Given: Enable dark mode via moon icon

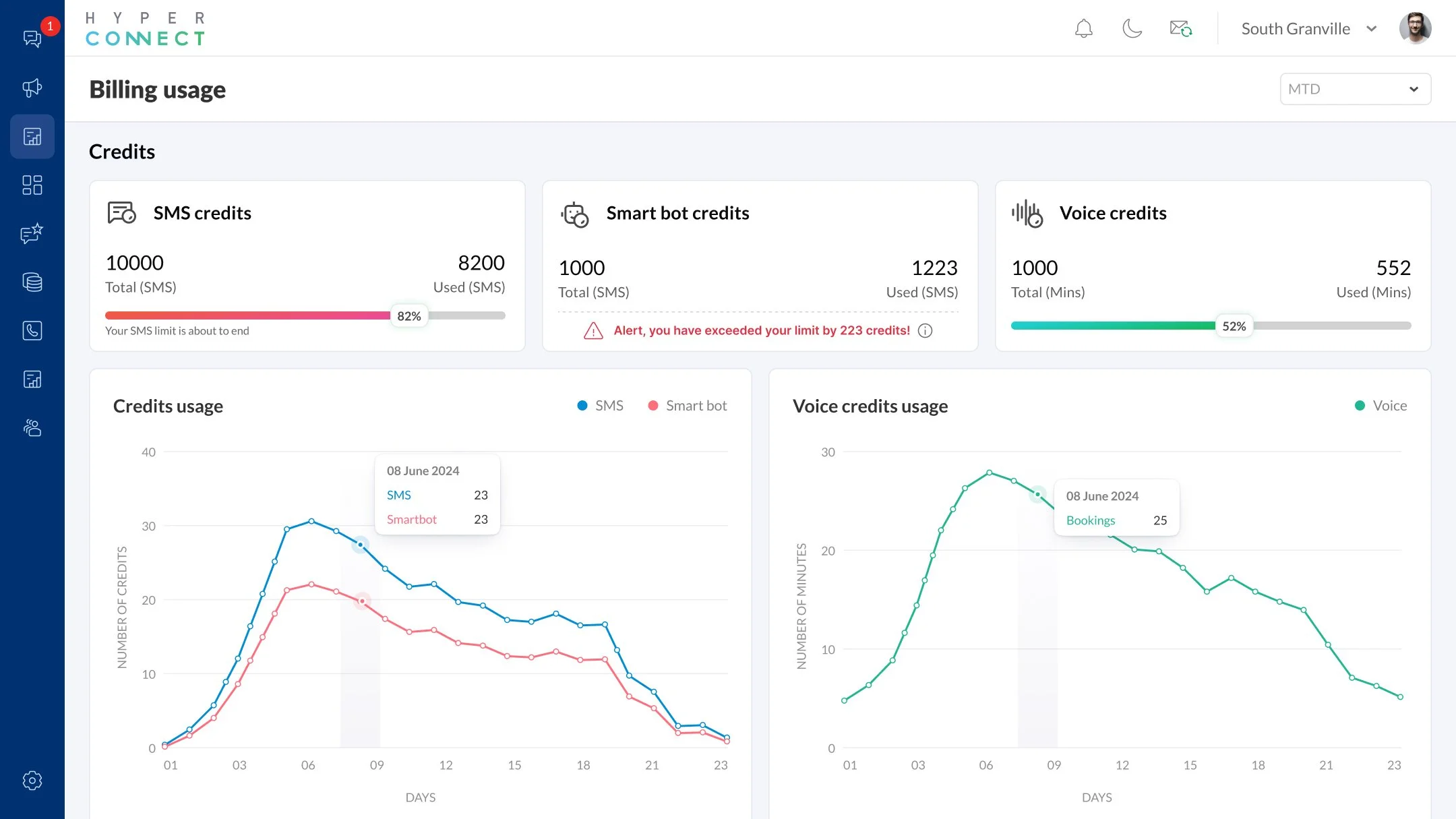Looking at the screenshot, I should point(1131,29).
